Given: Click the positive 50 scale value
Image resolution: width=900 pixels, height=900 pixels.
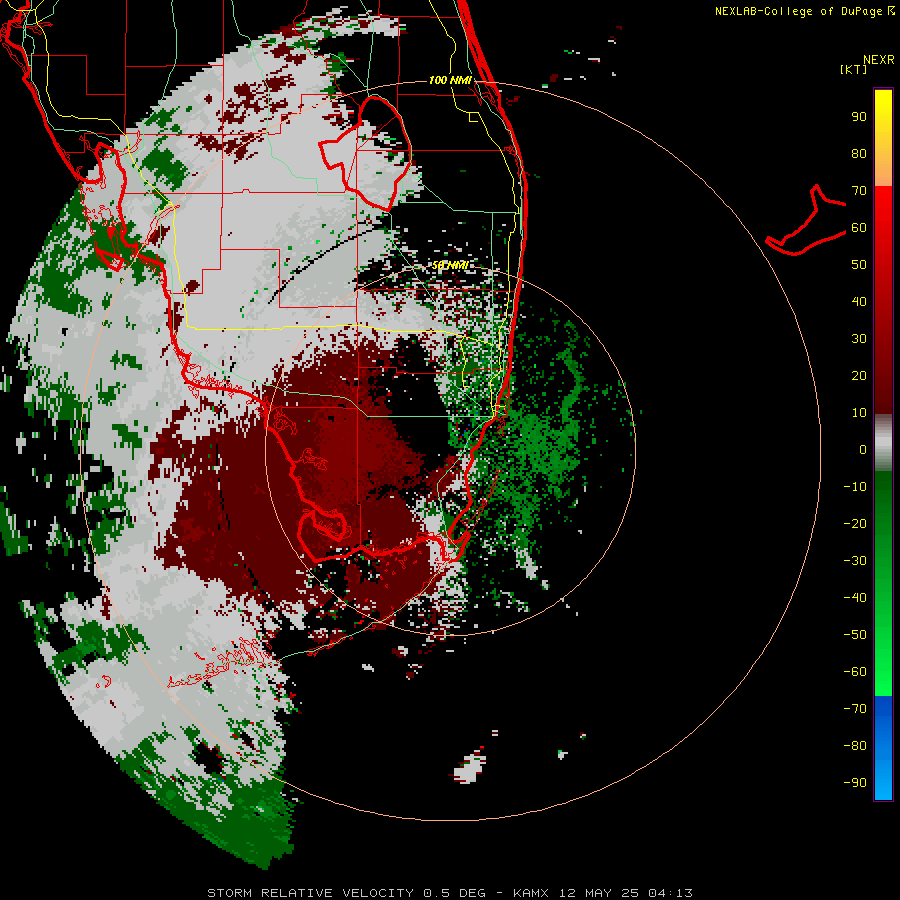Looking at the screenshot, I should coord(859,265).
